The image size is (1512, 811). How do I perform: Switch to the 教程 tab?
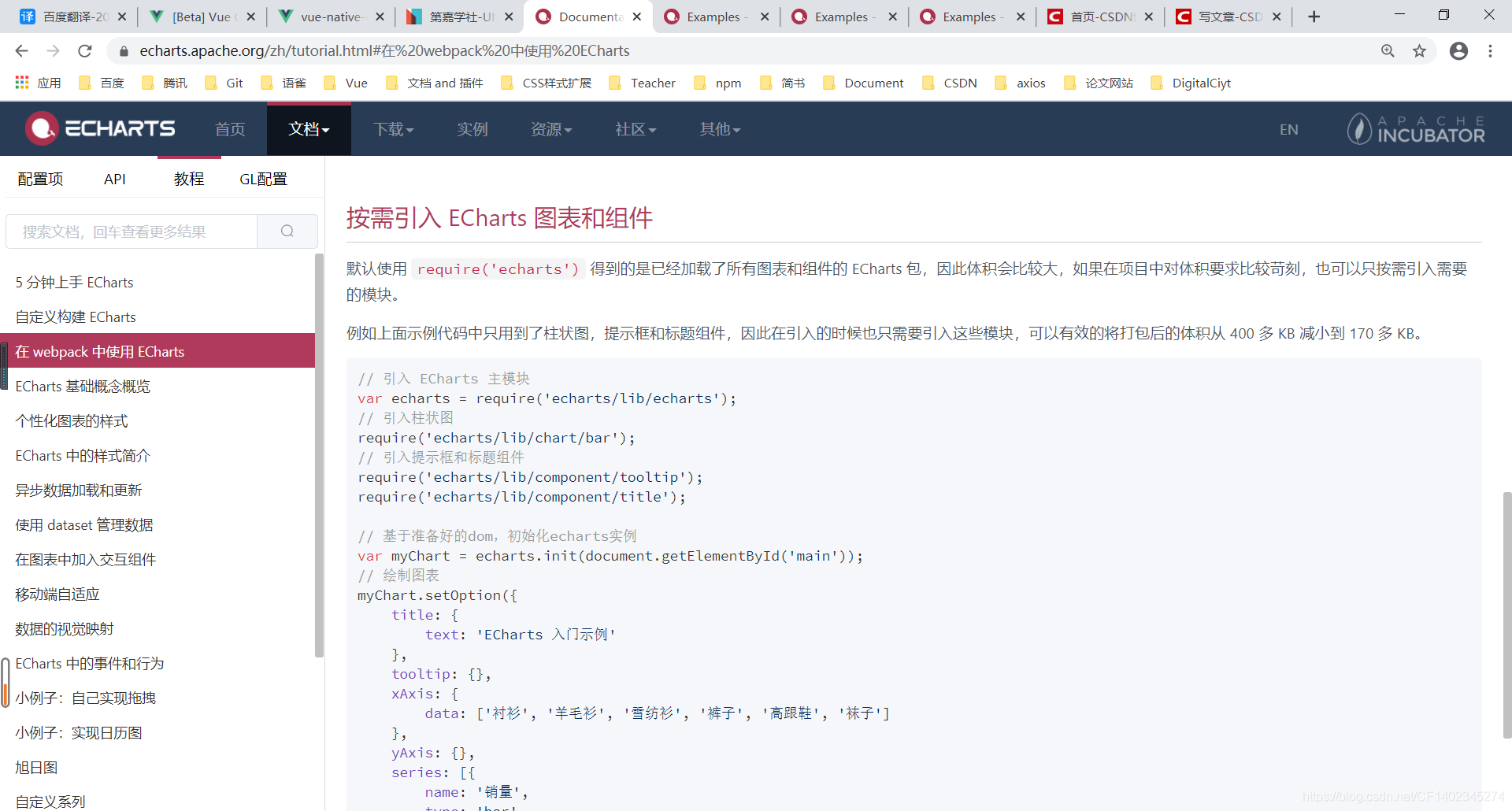(189, 179)
